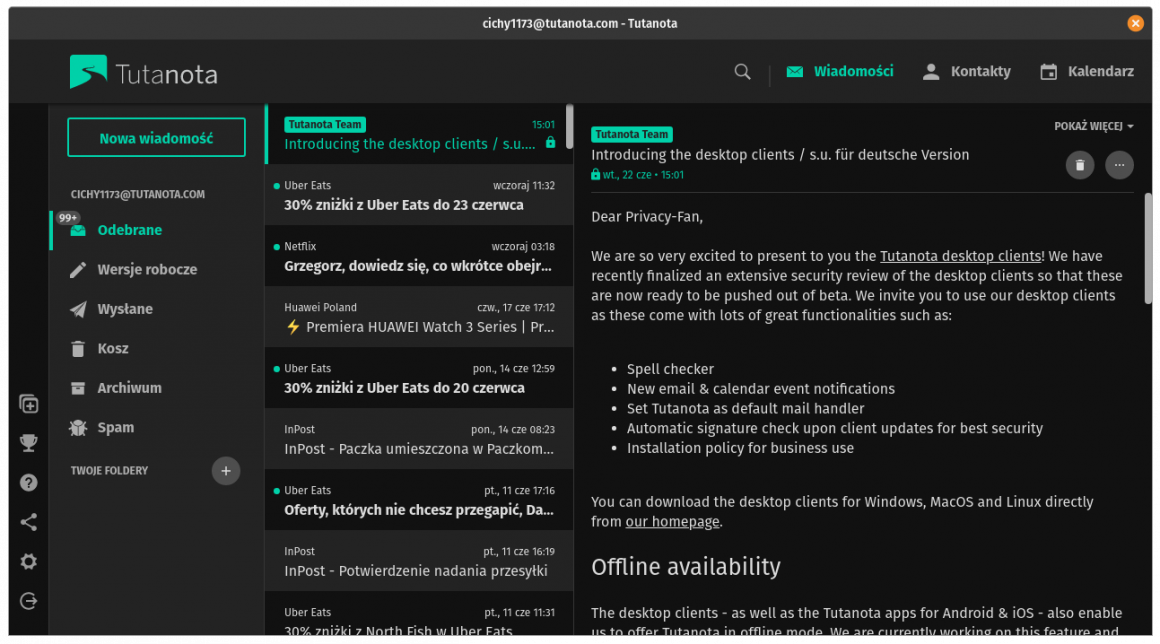1160x644 pixels.
Task: Delete the open email with trash icon
Action: [x=1079, y=165]
